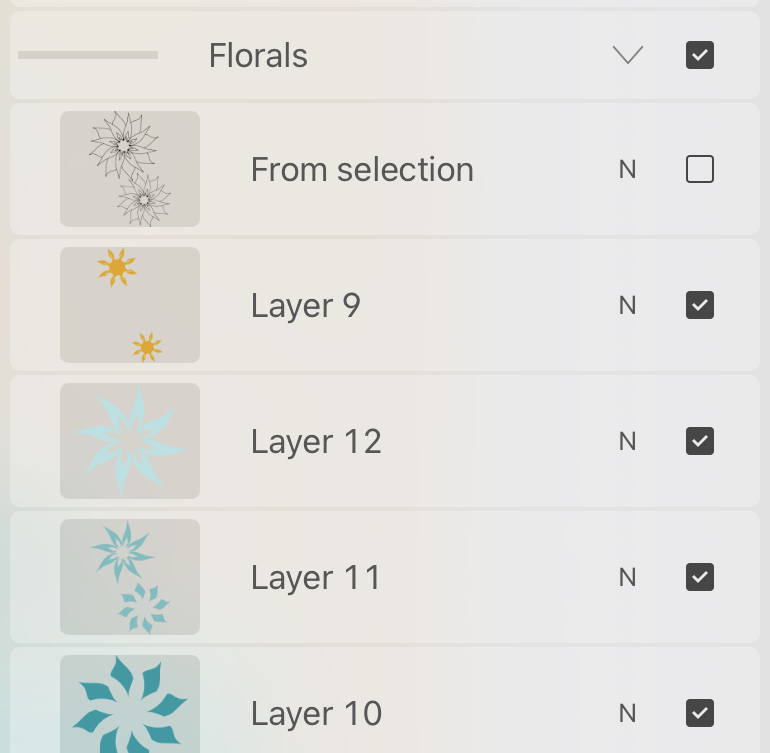Select the Florals group name
The image size is (770, 753).
(x=258, y=56)
